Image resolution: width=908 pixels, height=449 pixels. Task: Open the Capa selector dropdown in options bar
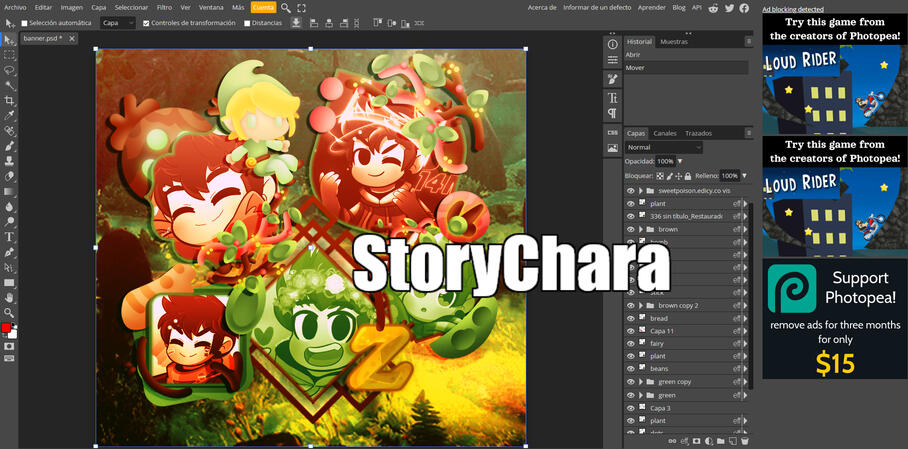click(x=118, y=23)
